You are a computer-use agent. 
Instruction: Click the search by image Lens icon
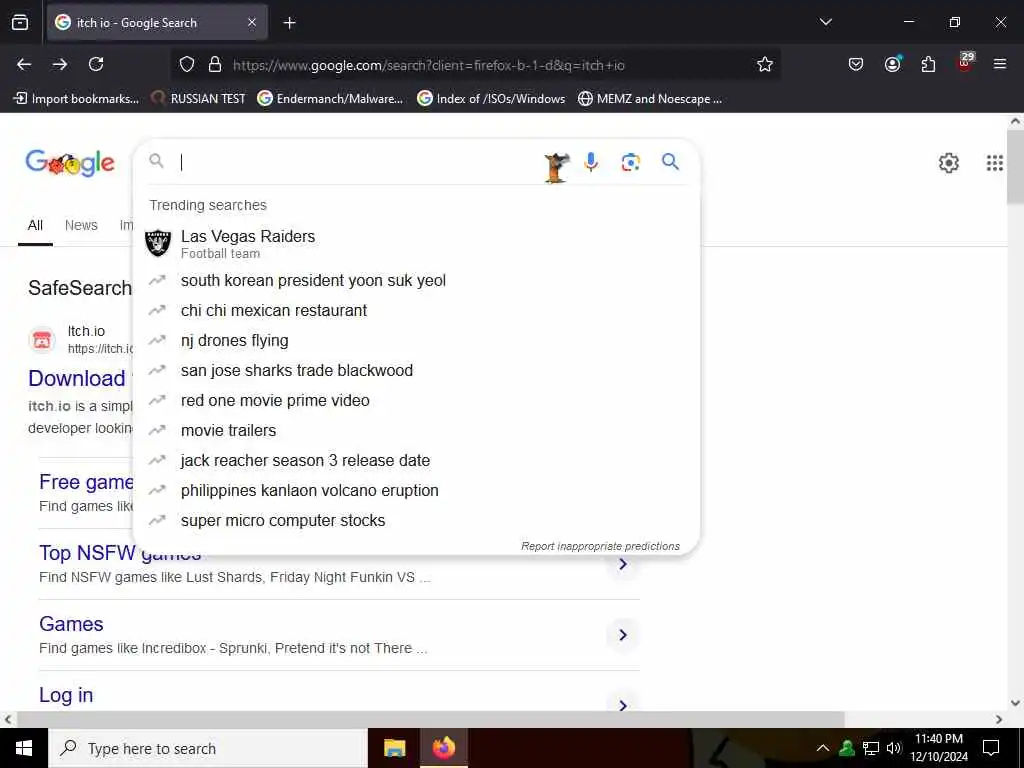click(630, 162)
